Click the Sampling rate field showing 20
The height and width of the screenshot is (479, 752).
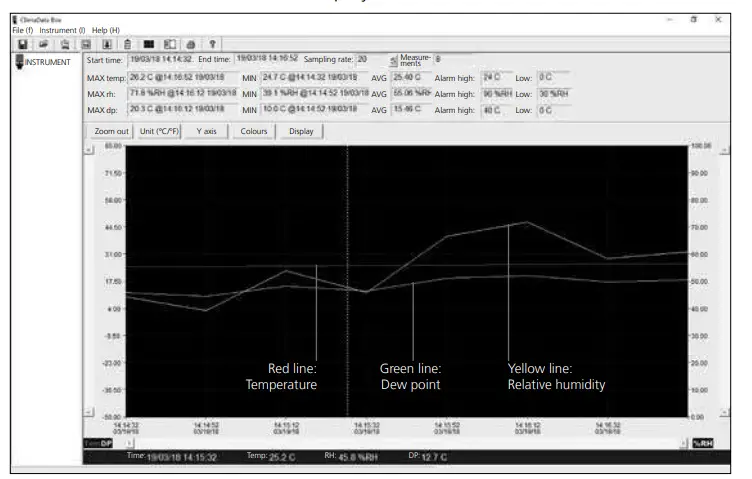(x=371, y=59)
